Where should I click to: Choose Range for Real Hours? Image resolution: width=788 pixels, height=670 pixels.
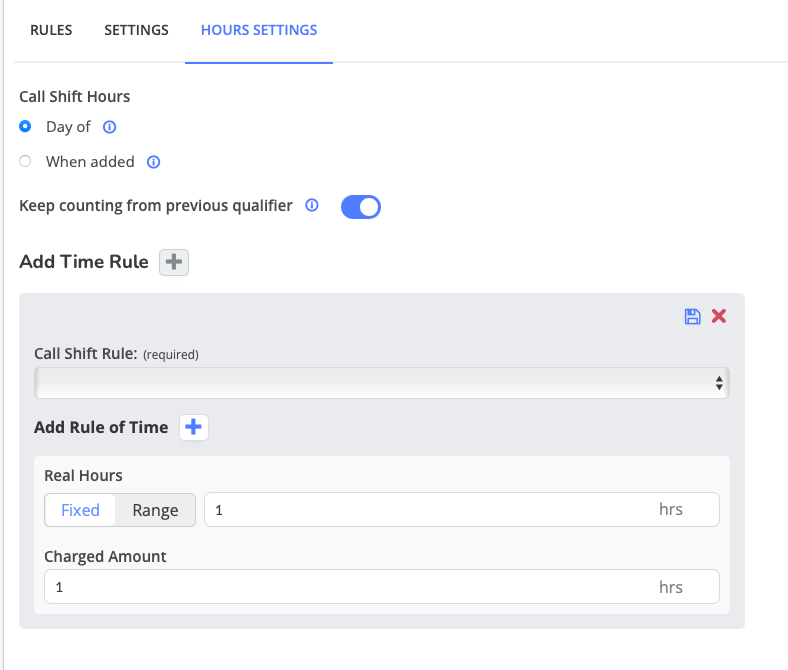155,510
